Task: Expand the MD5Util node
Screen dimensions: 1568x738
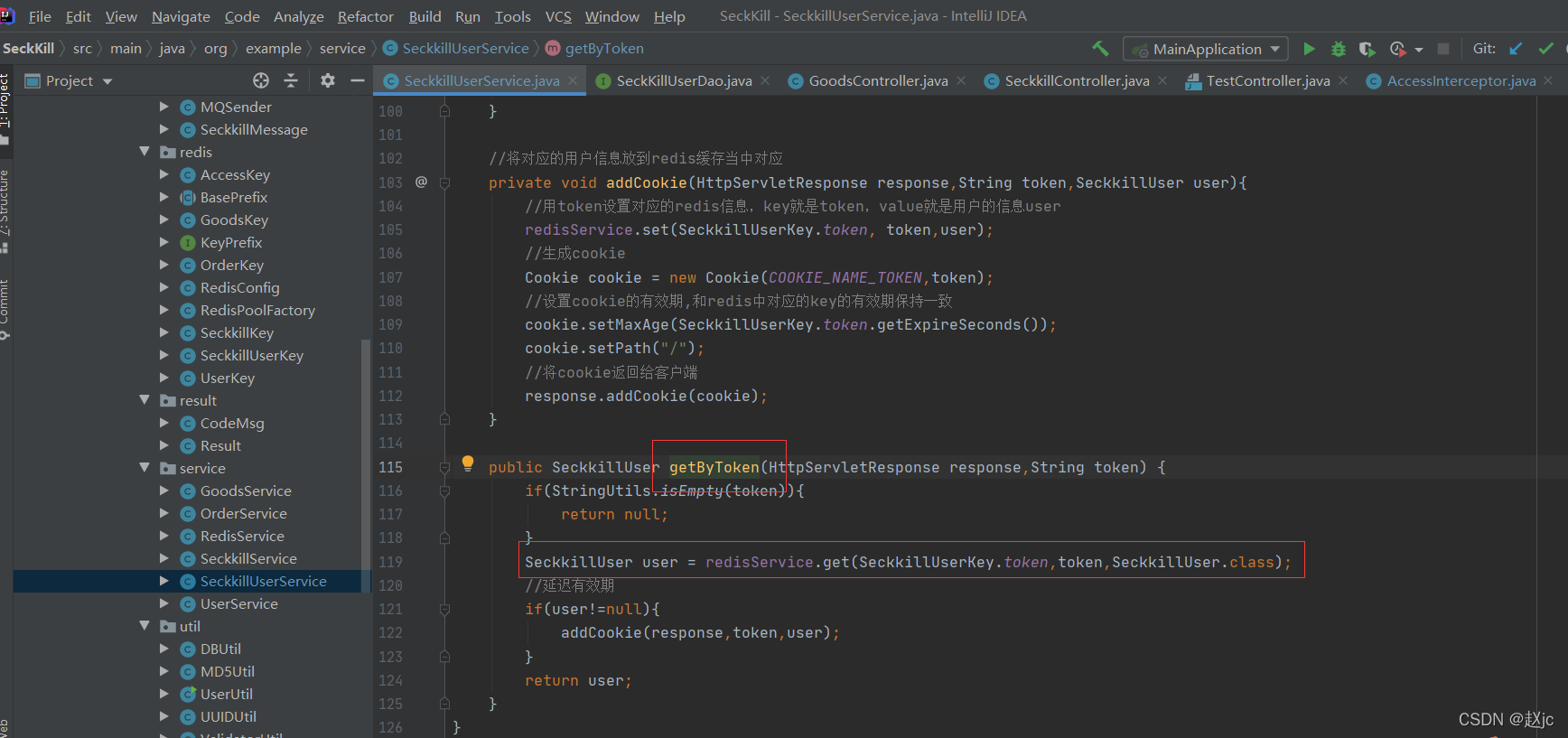Action: coord(164,671)
